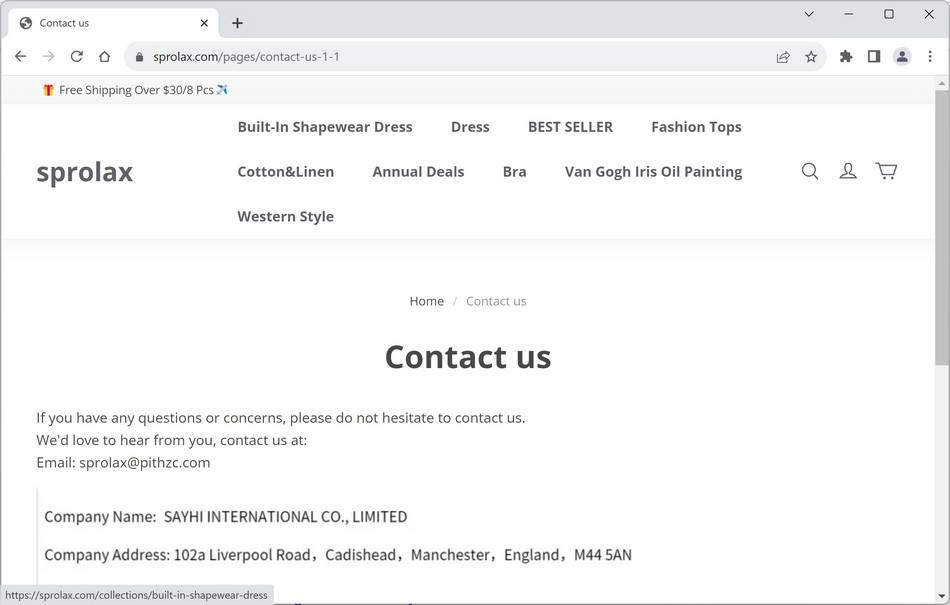Click the Contact us page heading
This screenshot has height=605, width=950.
468,357
